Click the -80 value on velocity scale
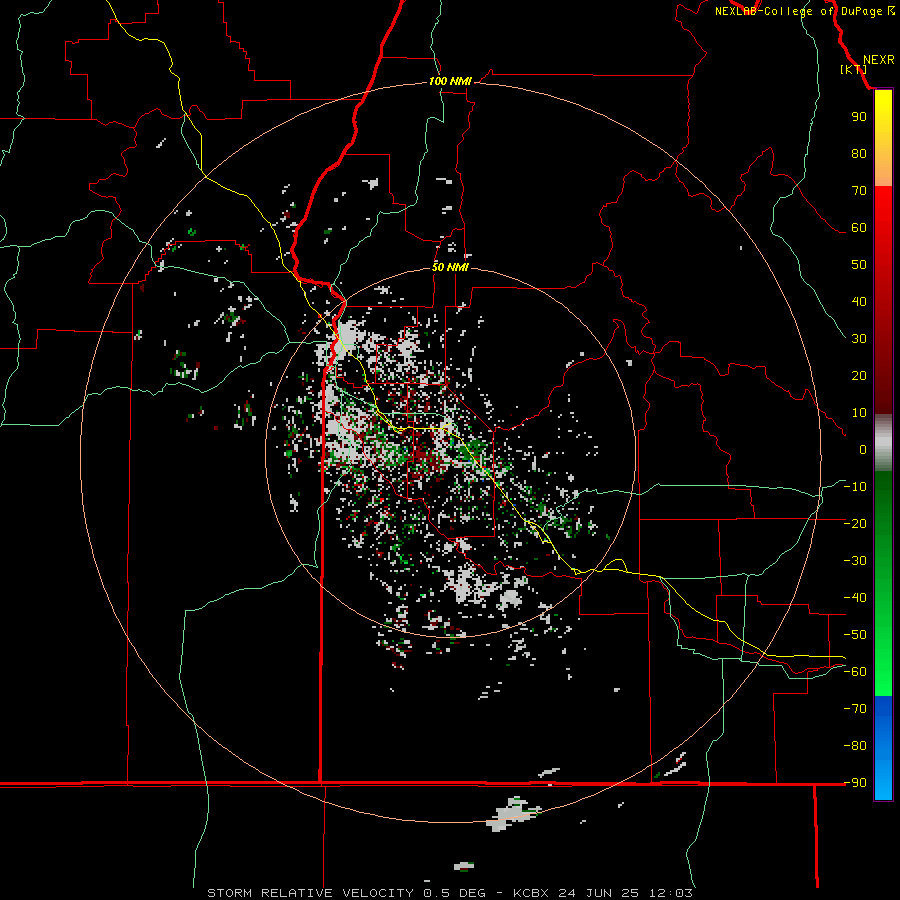900x900 pixels. click(x=855, y=746)
